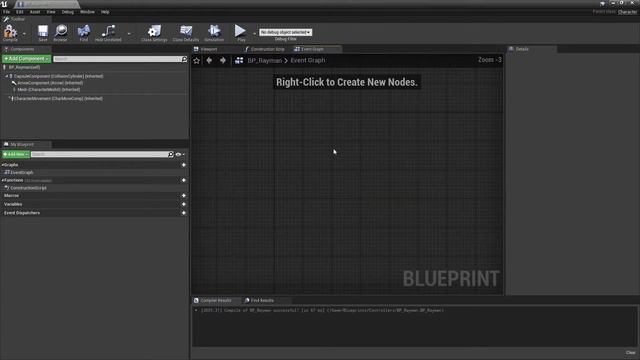Click the Components search magnifier icon

[184, 59]
